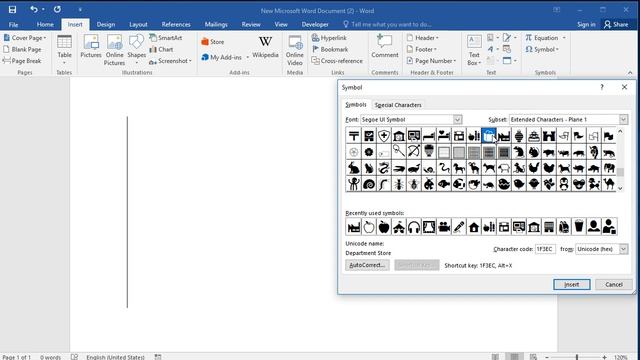Insert a Hyperlink
The width and height of the screenshot is (640, 360).
coord(329,38)
